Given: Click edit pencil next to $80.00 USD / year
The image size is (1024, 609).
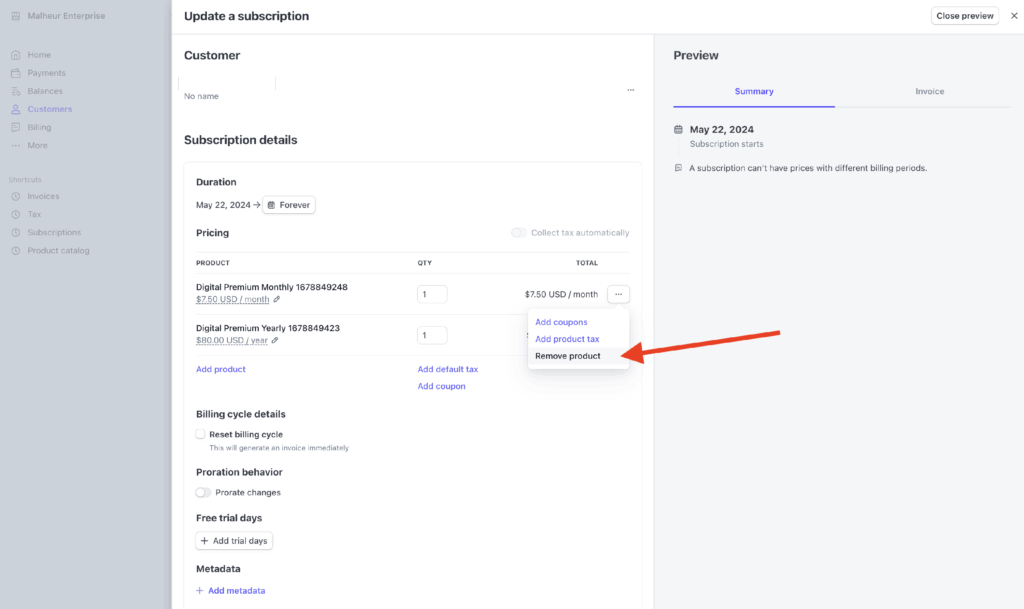Looking at the screenshot, I should (275, 340).
